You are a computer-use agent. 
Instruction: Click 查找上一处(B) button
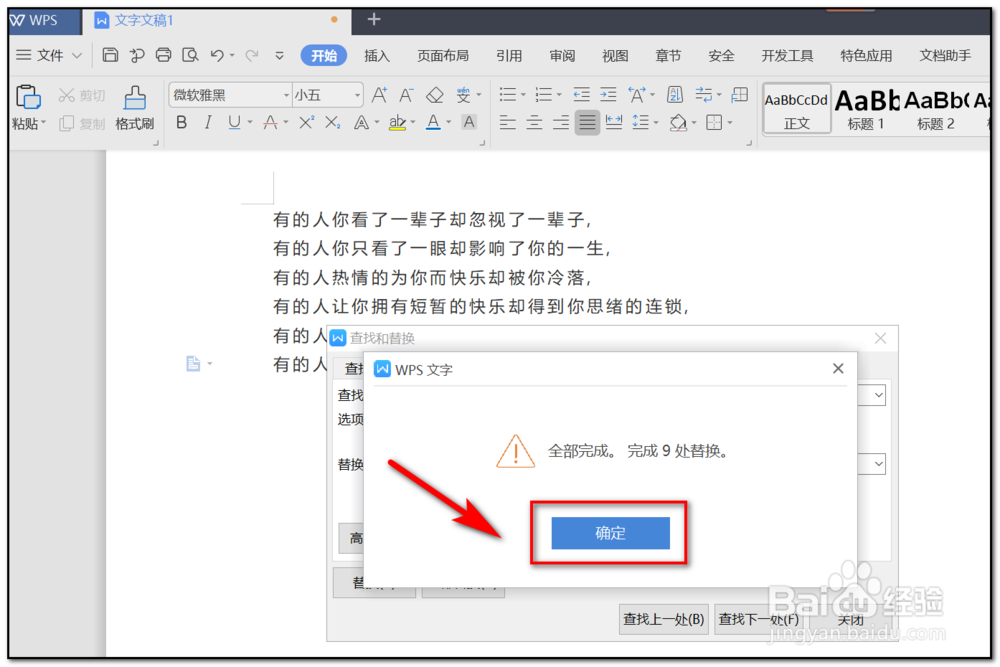click(663, 619)
